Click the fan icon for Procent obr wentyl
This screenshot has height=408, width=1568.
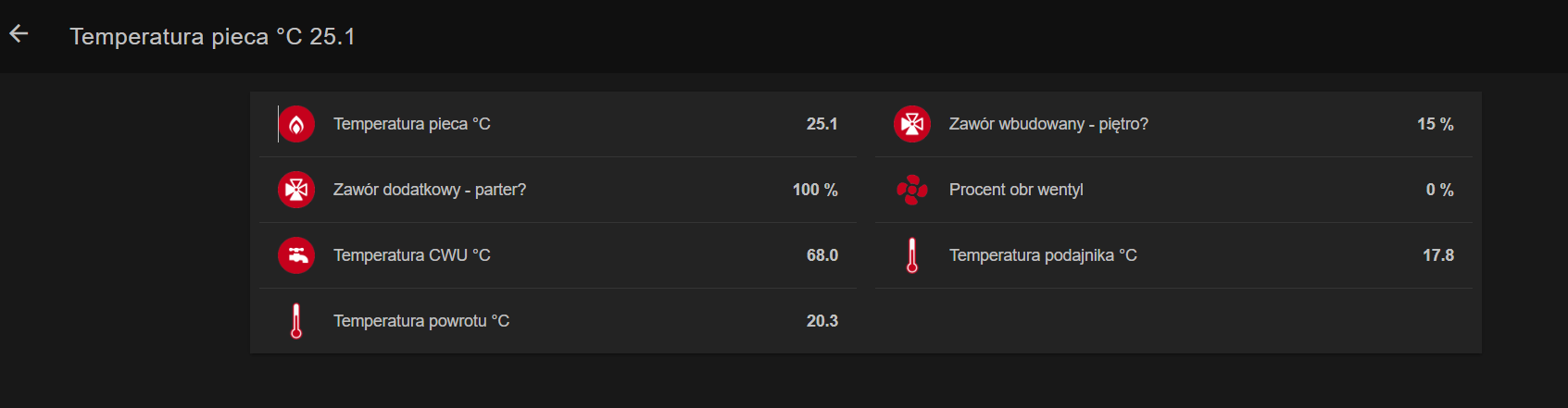point(912,190)
